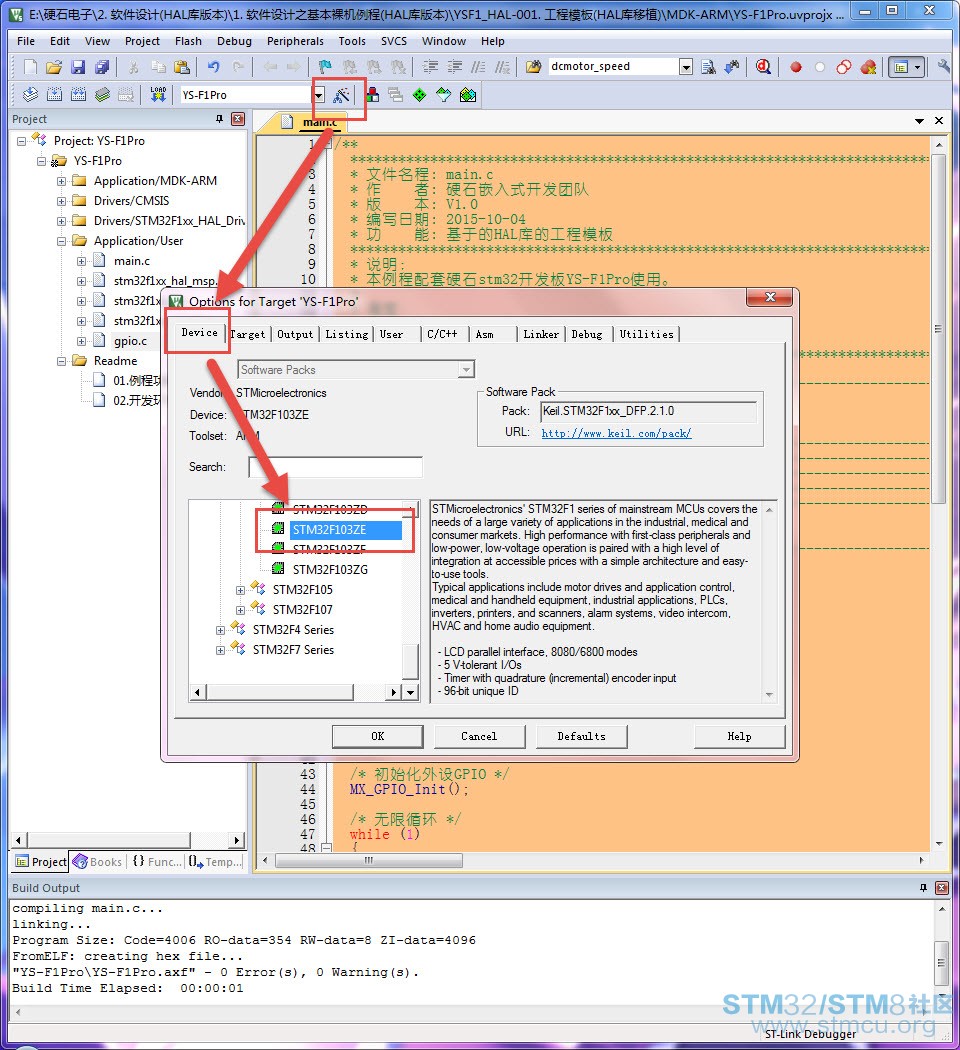The height and width of the screenshot is (1050, 960).
Task: Switch to the Output tab
Action: (295, 334)
